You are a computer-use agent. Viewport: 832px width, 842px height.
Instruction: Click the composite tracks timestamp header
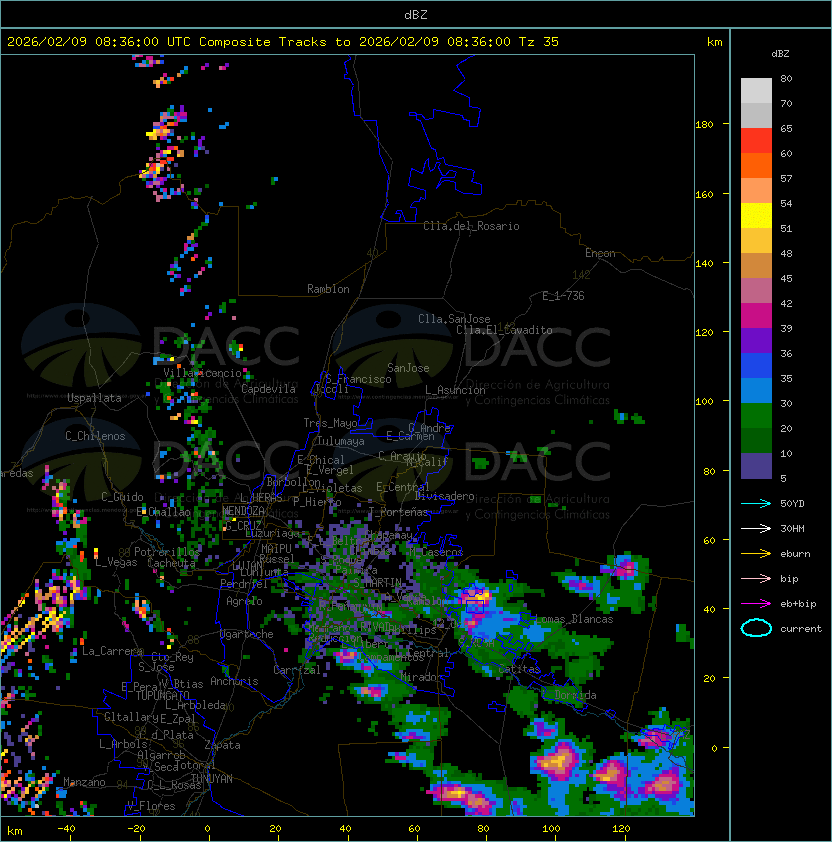pos(283,42)
